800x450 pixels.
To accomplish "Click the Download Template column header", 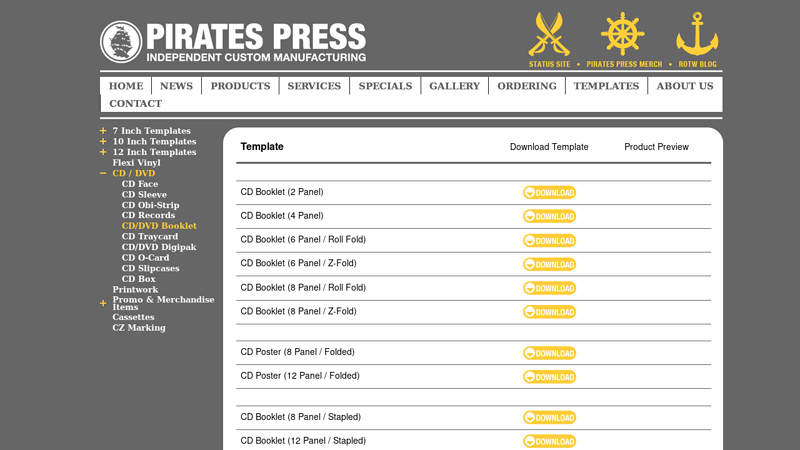I will pos(549,147).
